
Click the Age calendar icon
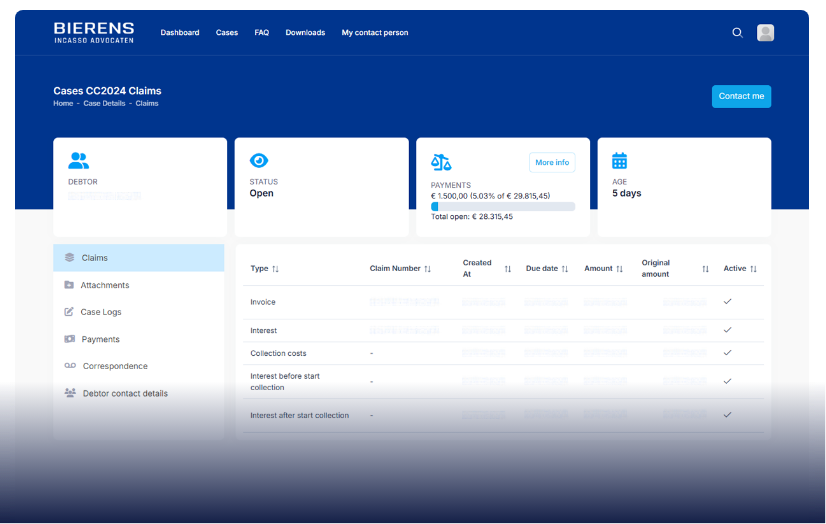click(620, 161)
